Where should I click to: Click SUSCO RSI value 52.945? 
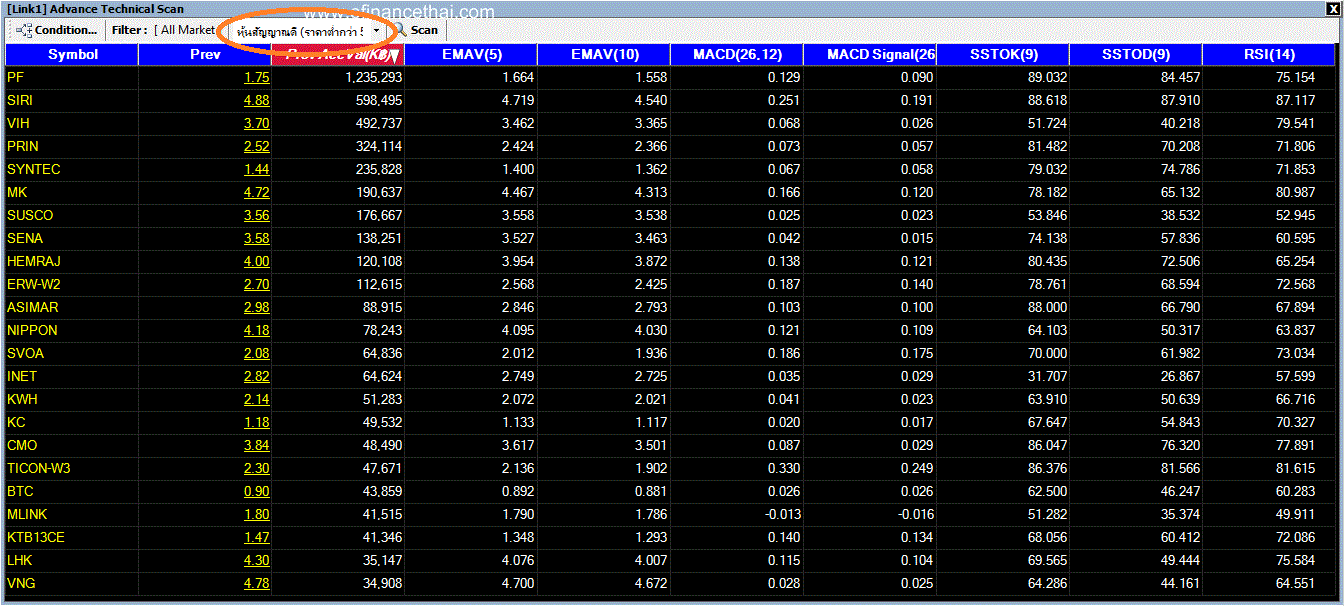1293,215
